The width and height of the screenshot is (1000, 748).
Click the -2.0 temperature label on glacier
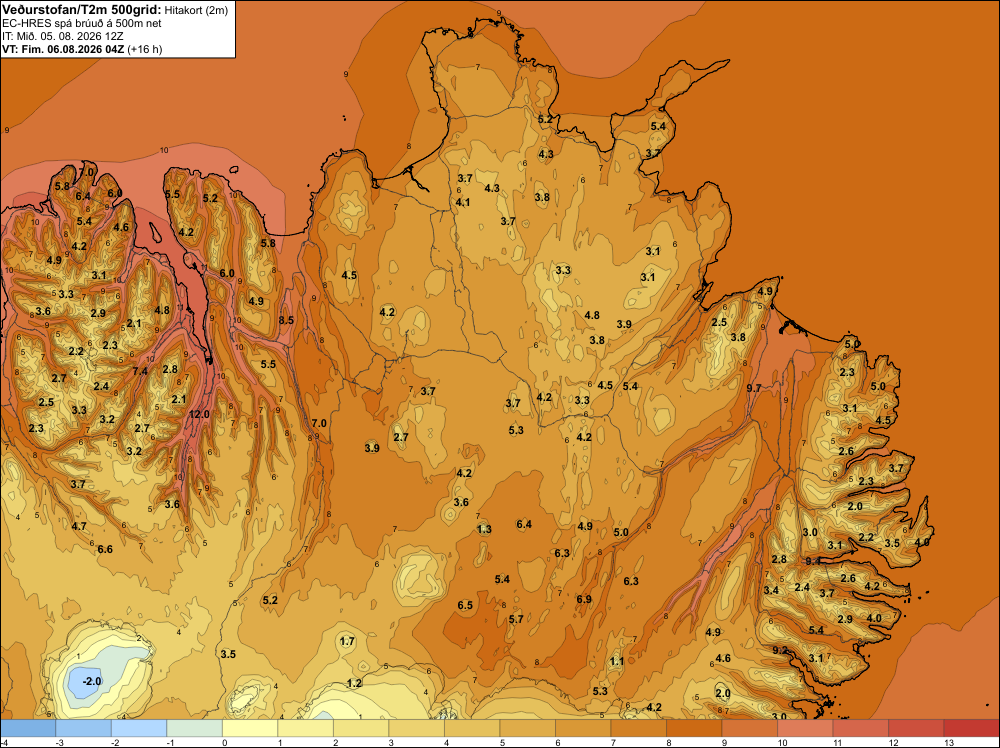coord(92,681)
